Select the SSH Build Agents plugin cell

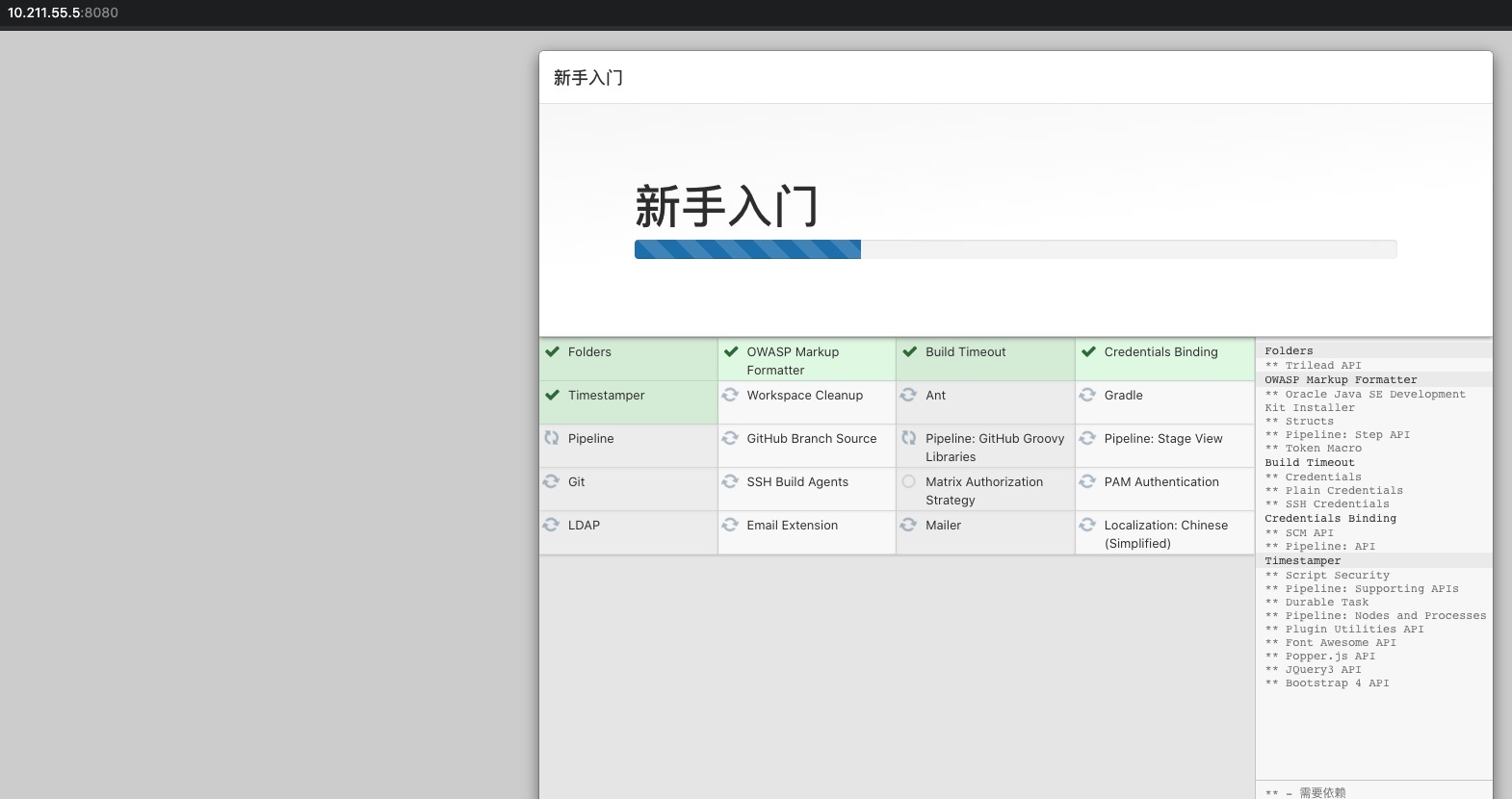point(806,489)
